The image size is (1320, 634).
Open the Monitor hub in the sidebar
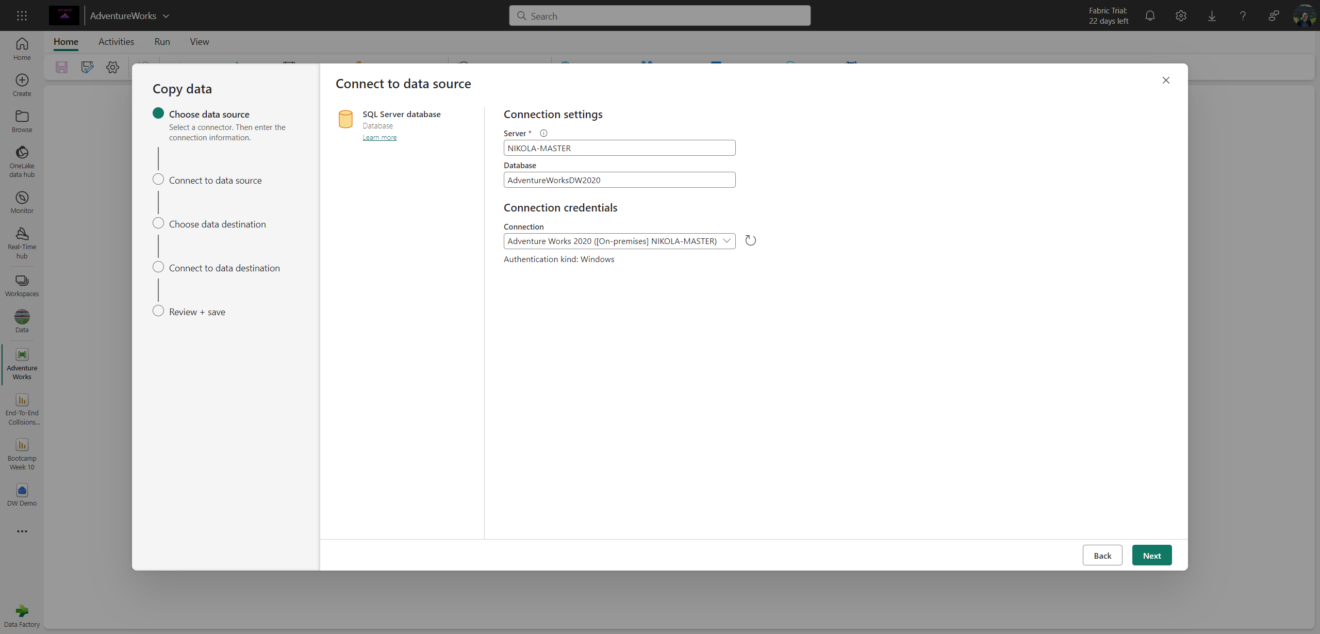click(21, 199)
